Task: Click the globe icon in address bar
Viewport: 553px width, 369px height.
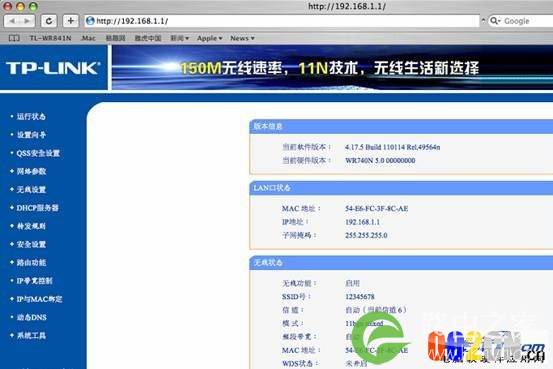Action: [x=90, y=21]
